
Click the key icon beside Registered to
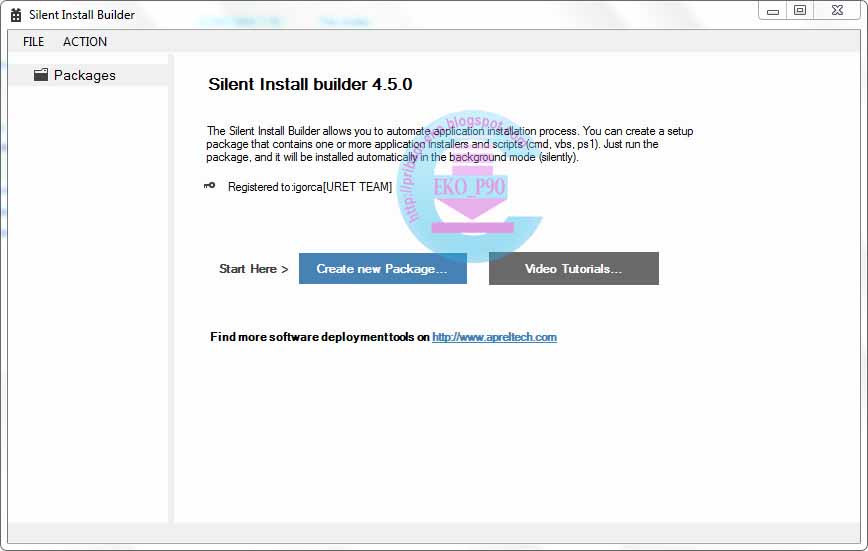[x=210, y=186]
